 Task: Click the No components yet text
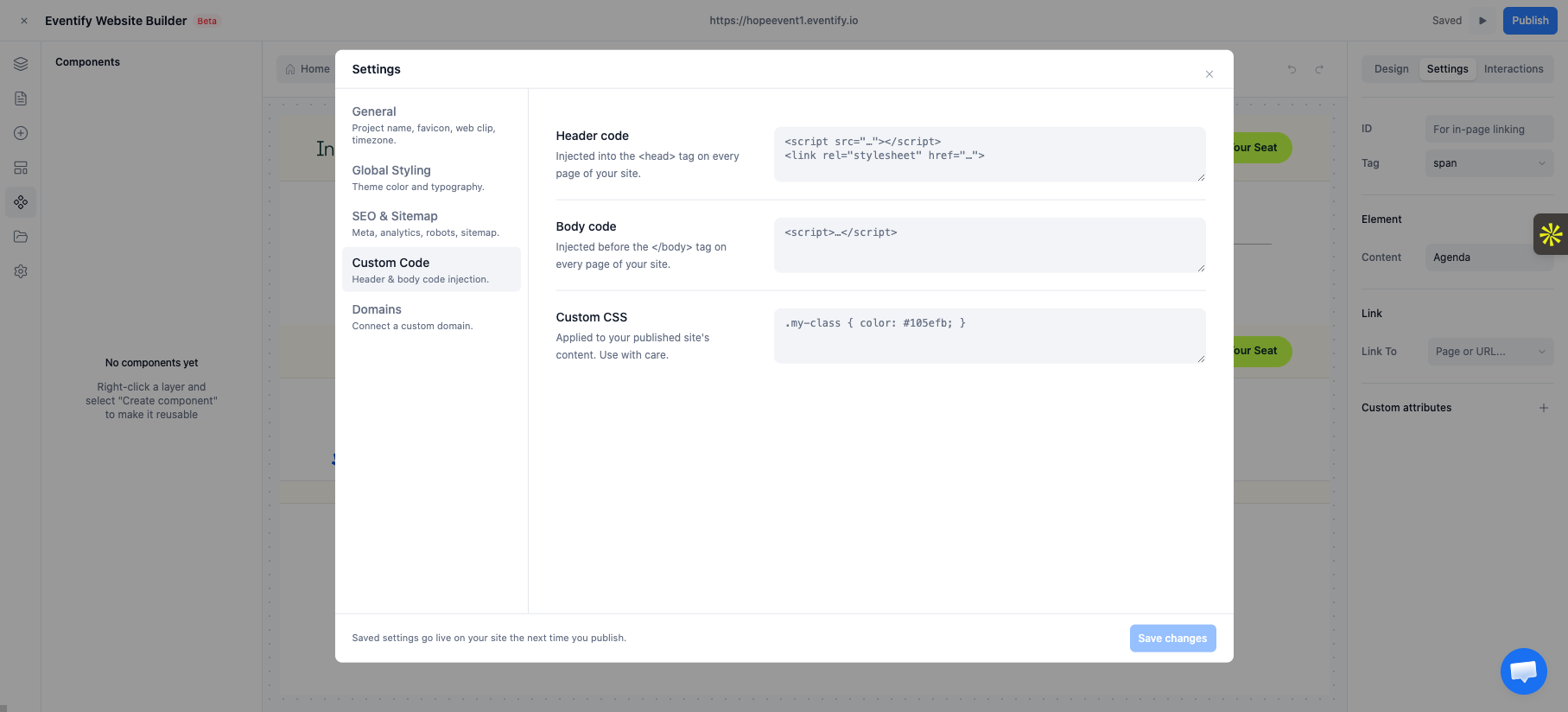point(151,363)
